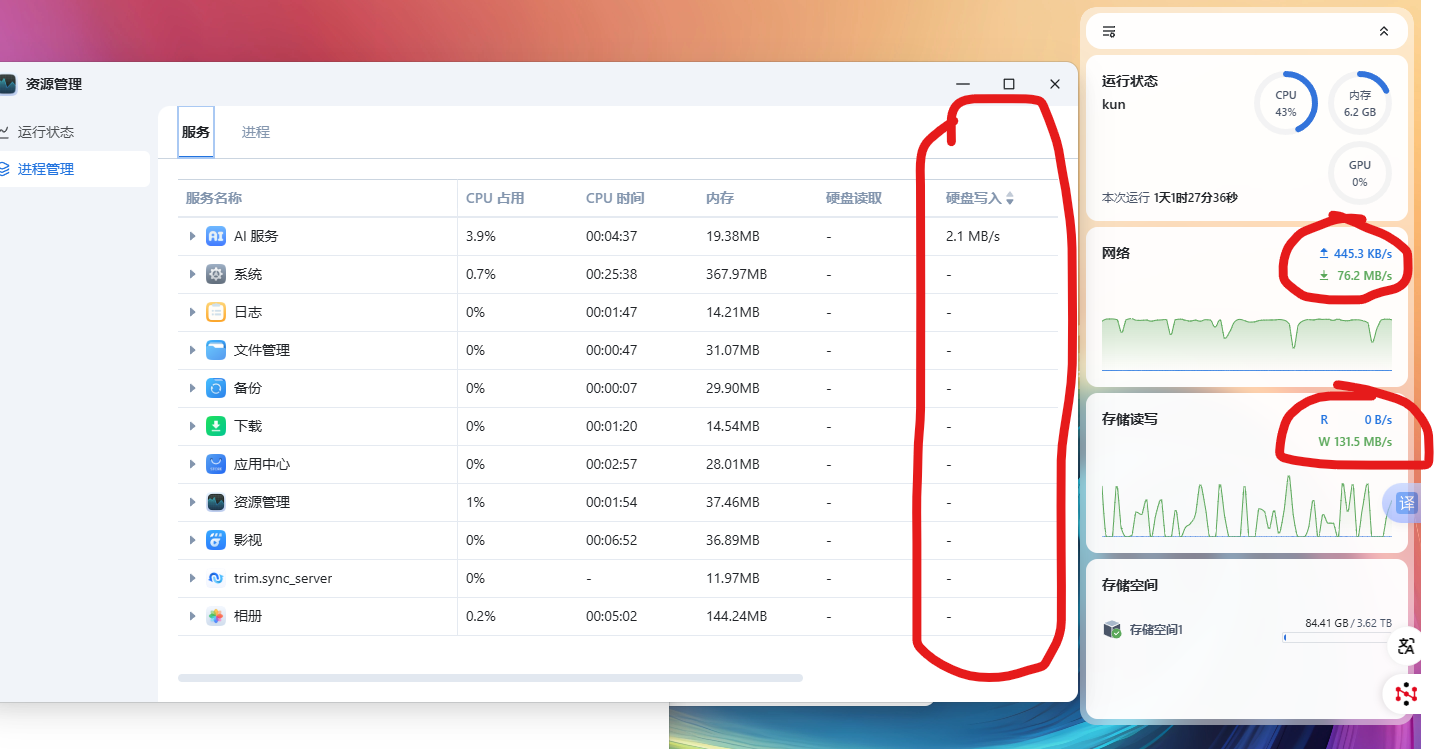The width and height of the screenshot is (1435, 749).
Task: Click the 网络 traffic chart
Action: coord(1247,343)
